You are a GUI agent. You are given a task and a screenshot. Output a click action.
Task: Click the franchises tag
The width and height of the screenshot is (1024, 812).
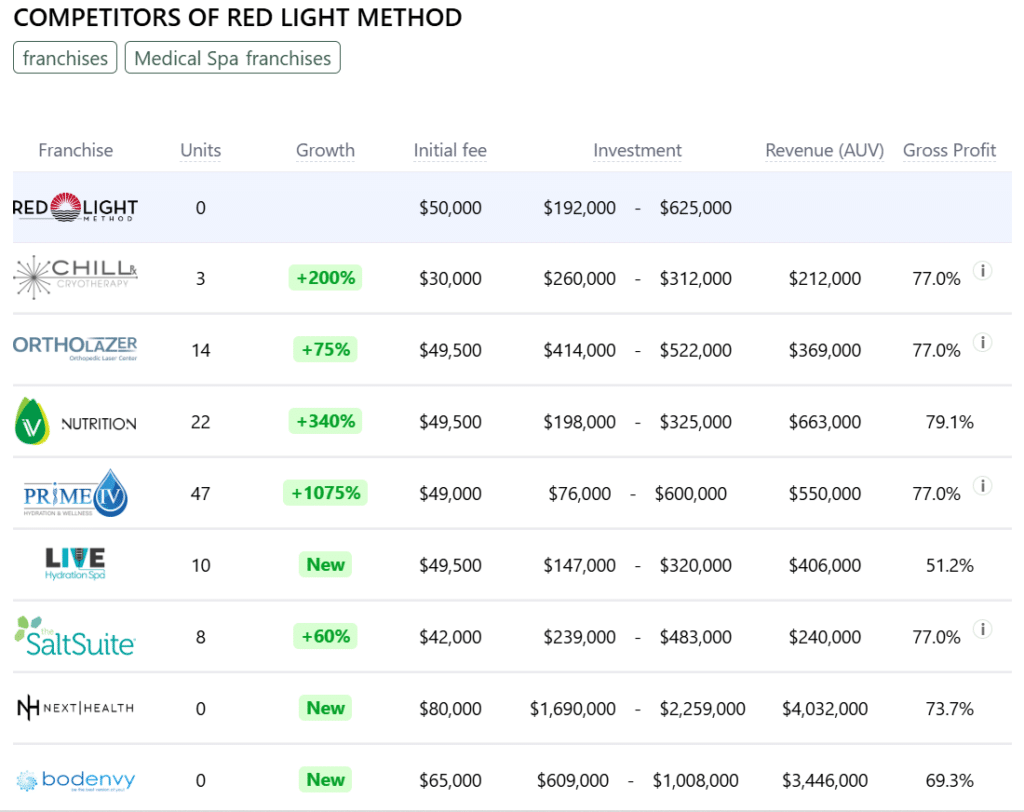pyautogui.click(x=65, y=57)
